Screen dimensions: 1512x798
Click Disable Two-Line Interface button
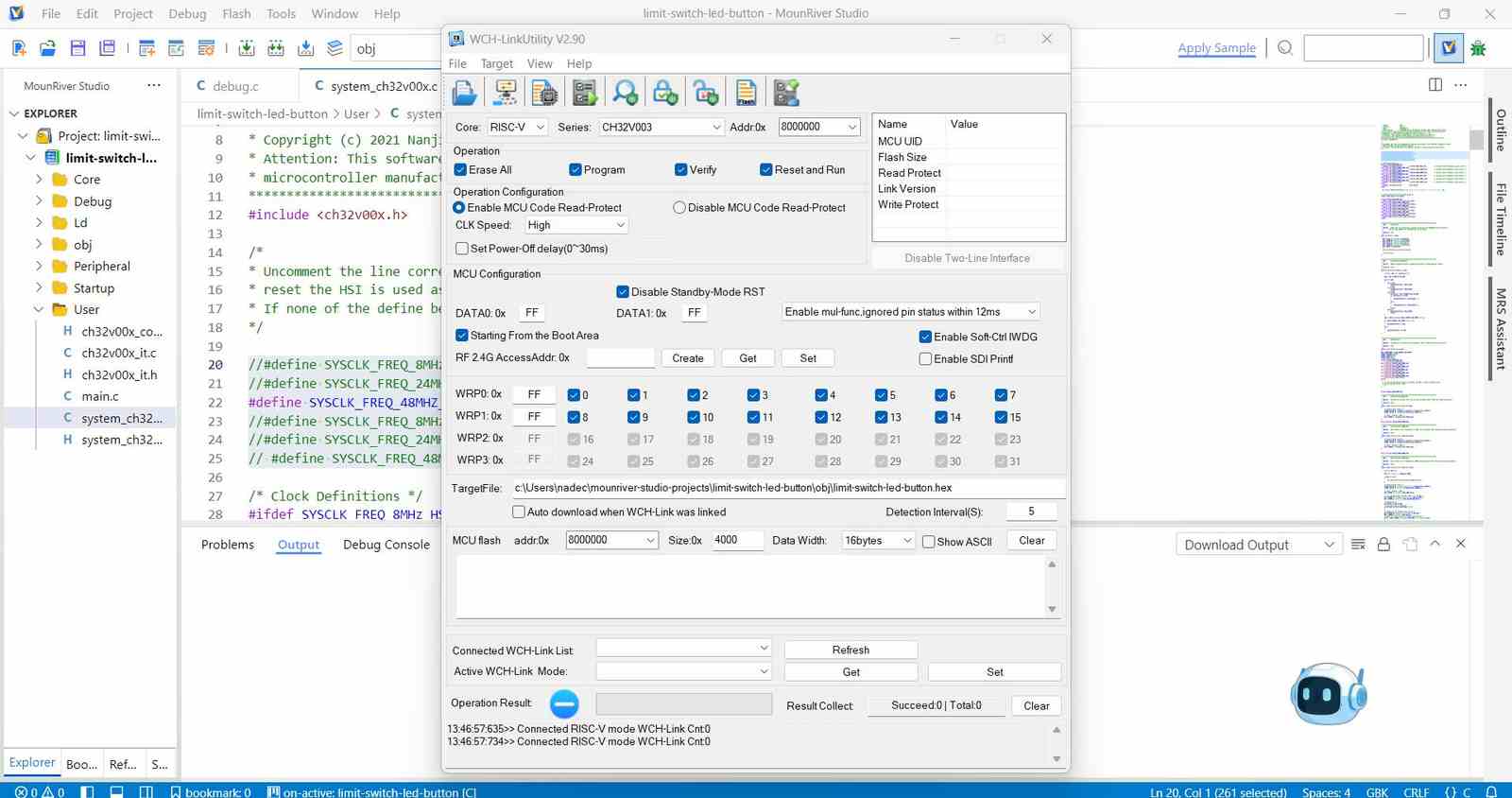967,258
